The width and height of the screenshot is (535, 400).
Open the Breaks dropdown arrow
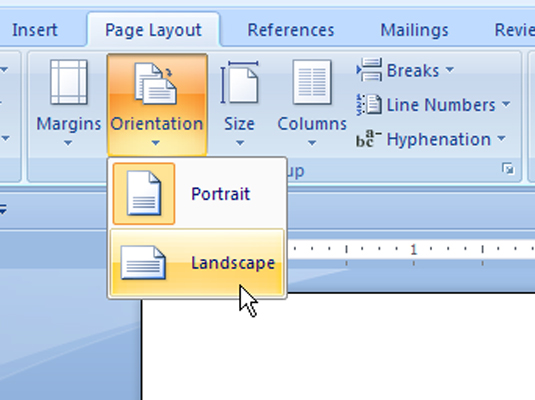[x=450, y=70]
